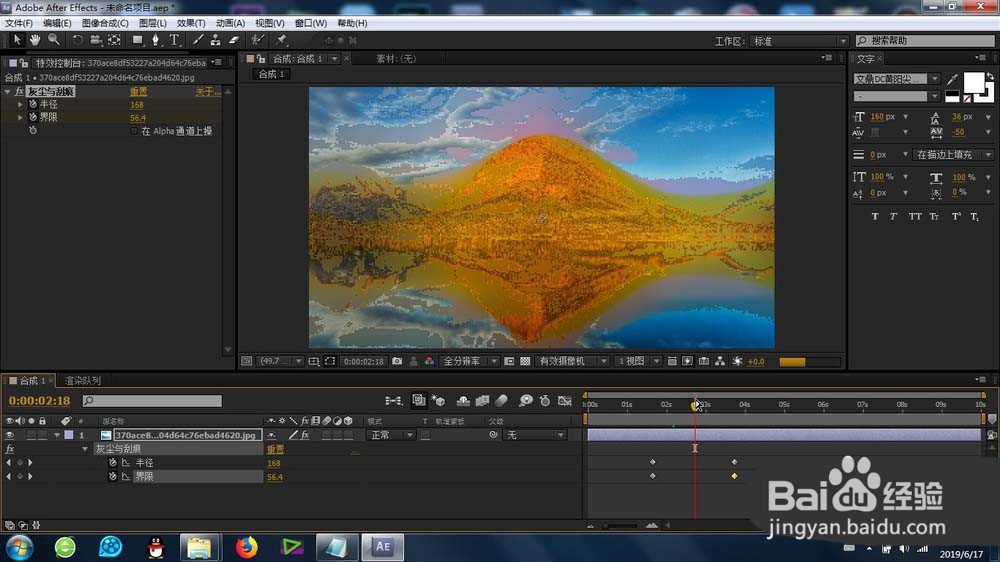Image resolution: width=1000 pixels, height=562 pixels.
Task: Click the white fill color swatch
Action: (973, 83)
